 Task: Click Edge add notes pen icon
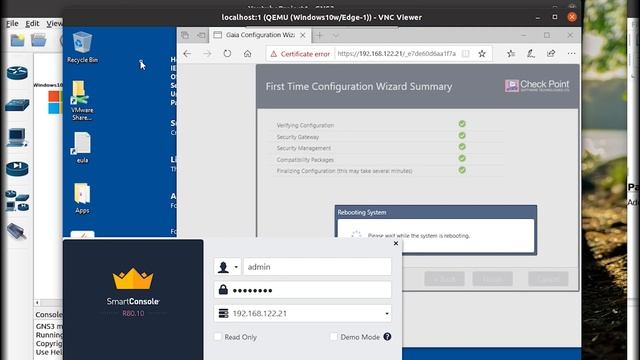(531, 53)
